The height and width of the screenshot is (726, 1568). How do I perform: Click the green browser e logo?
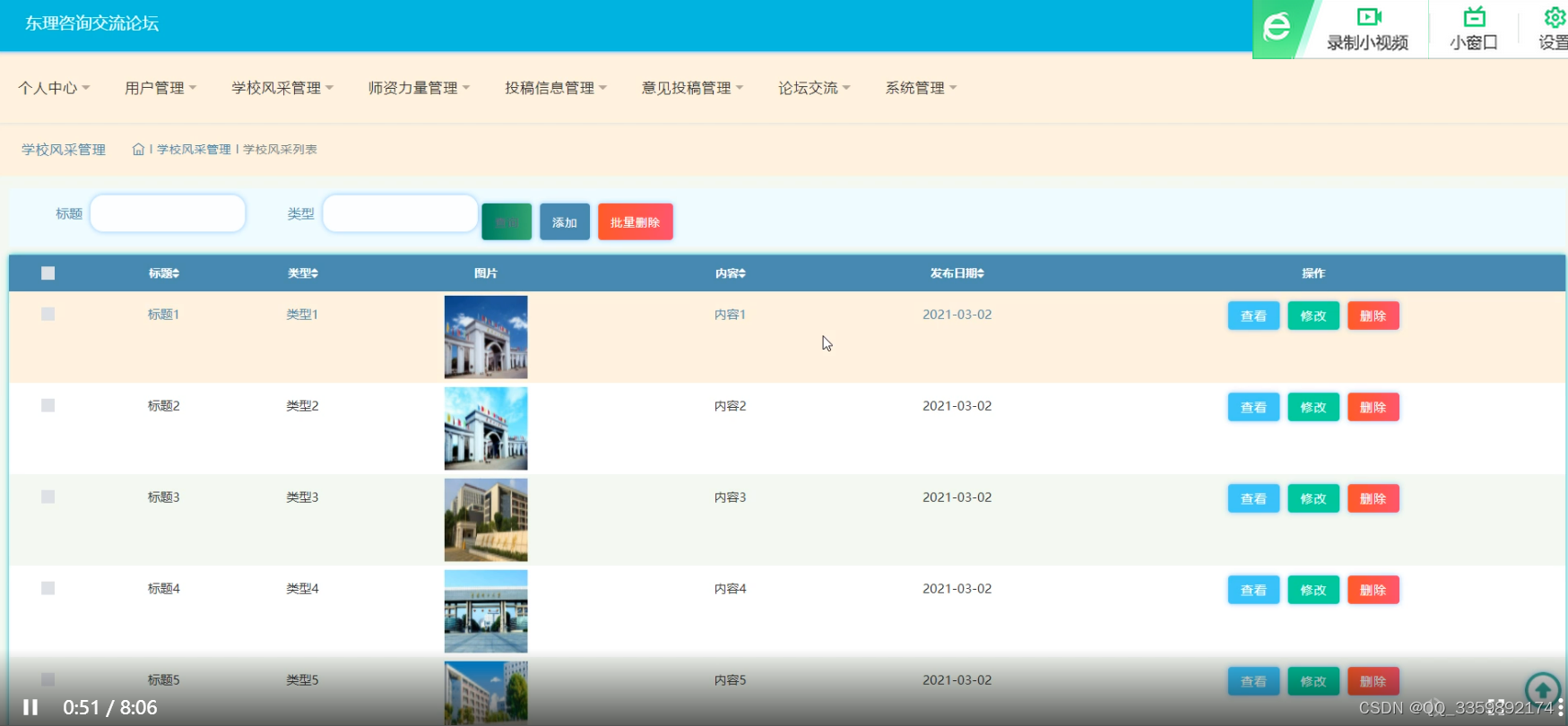tap(1277, 27)
